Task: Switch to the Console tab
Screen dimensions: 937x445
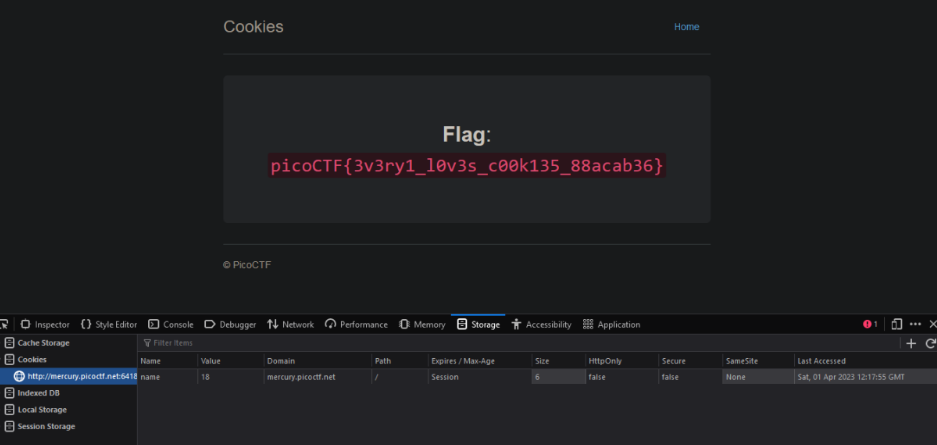Action: pyautogui.click(x=171, y=325)
